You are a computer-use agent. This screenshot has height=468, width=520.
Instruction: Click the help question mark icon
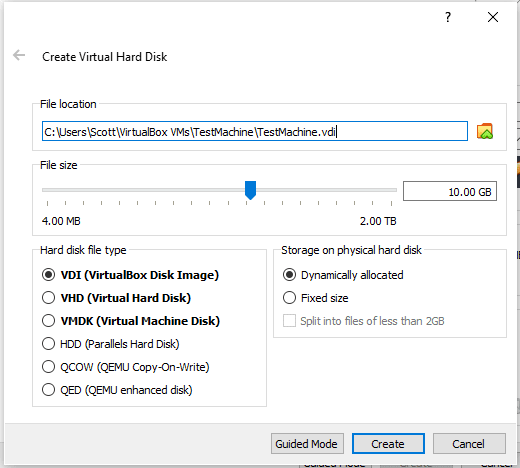point(448,17)
